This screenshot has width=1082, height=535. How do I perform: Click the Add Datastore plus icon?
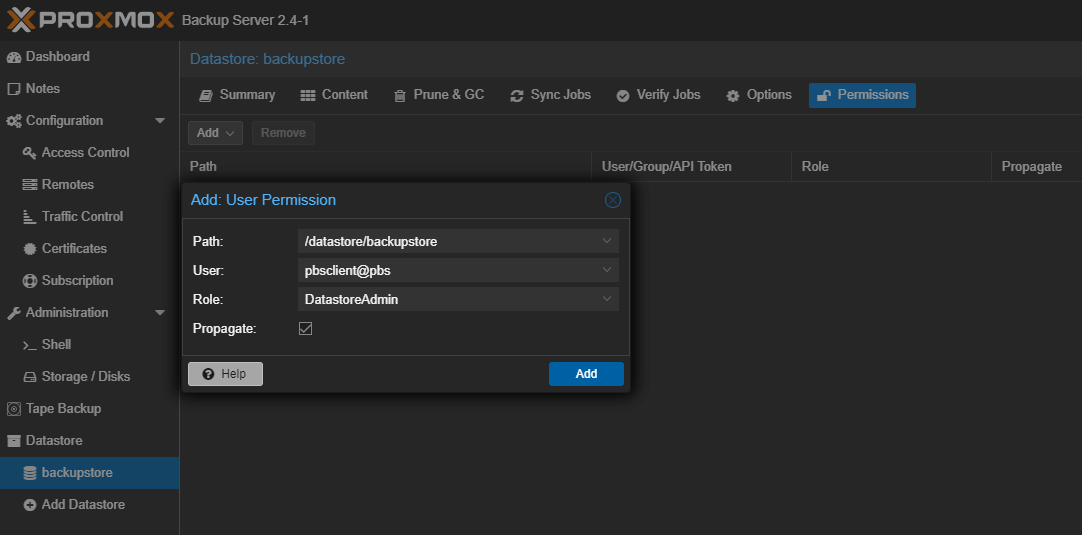(30, 505)
